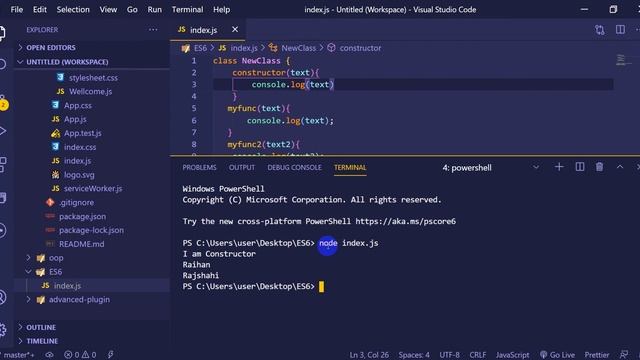Open the .gitignore file
640x360 pixels.
pos(76,202)
